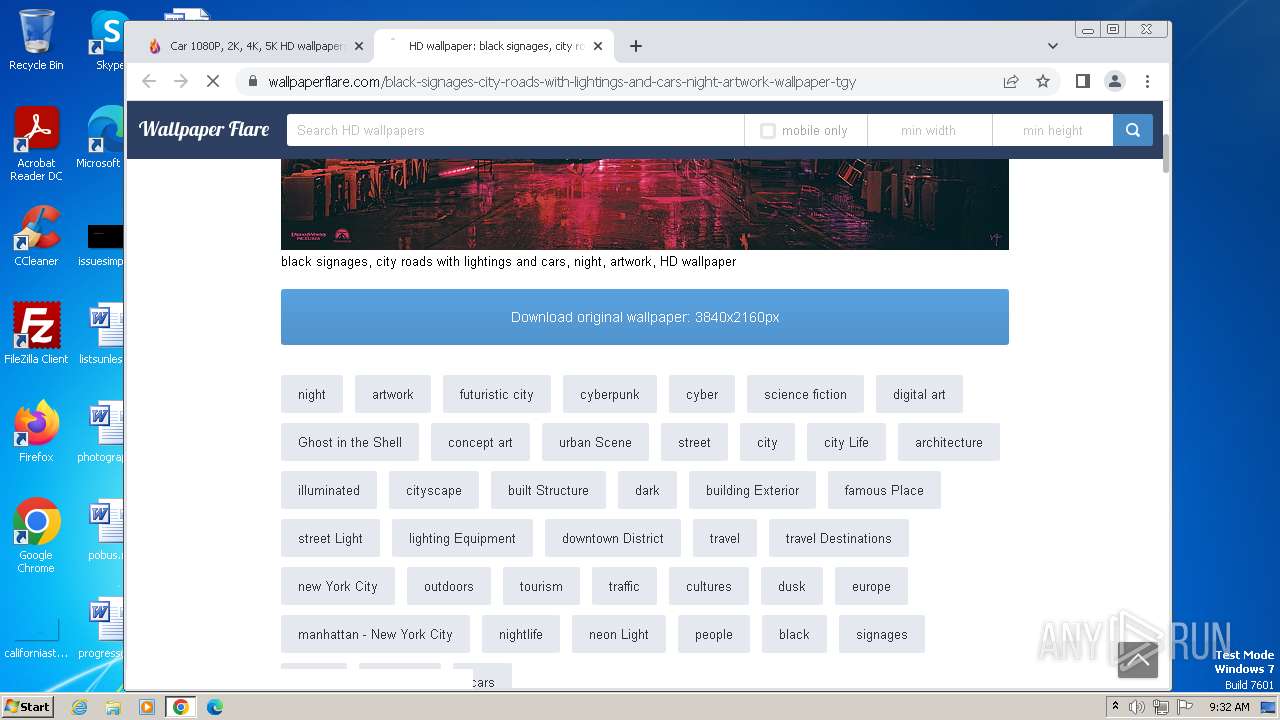Open Google Chrome desktop icon
The width and height of the screenshot is (1280, 720).
tap(36, 536)
